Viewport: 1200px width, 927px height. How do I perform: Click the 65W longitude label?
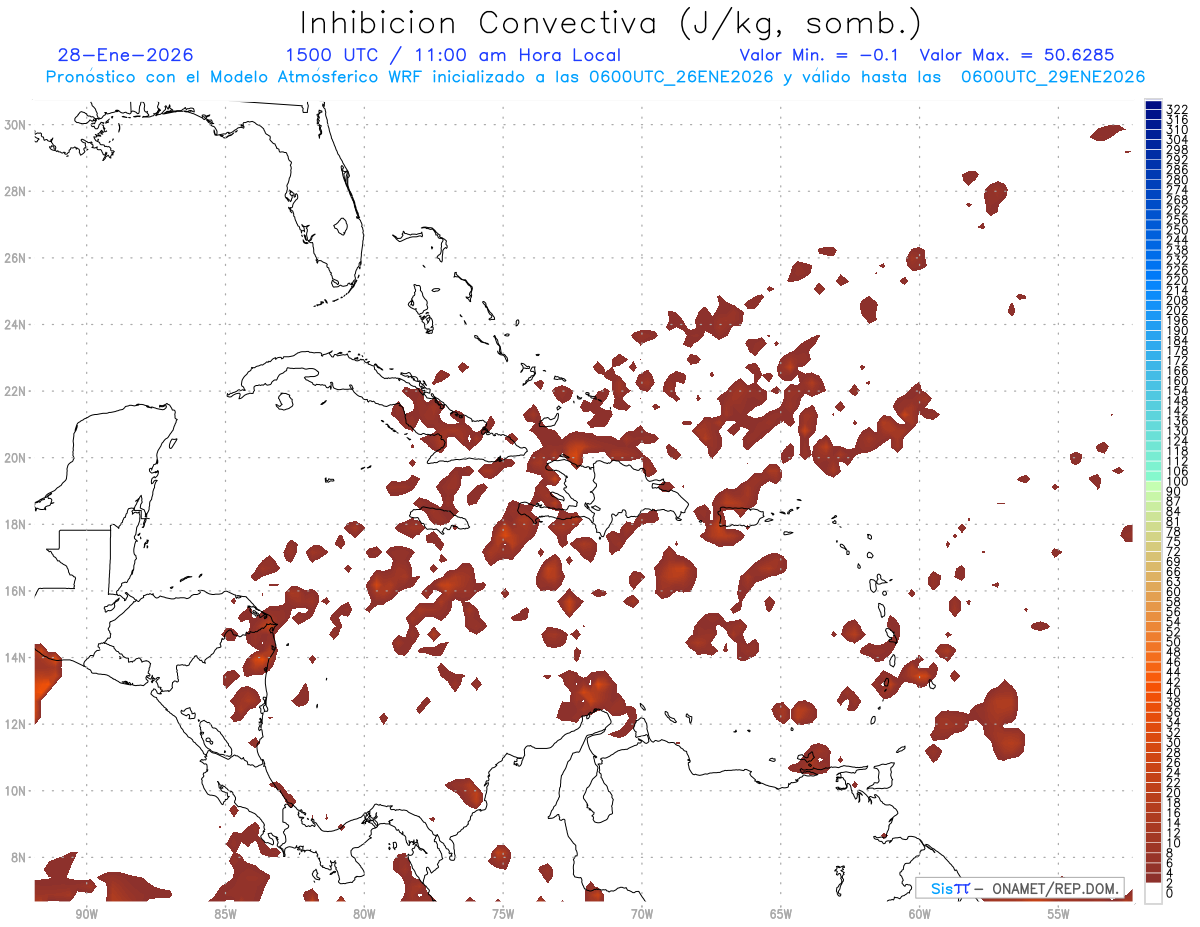781,914
